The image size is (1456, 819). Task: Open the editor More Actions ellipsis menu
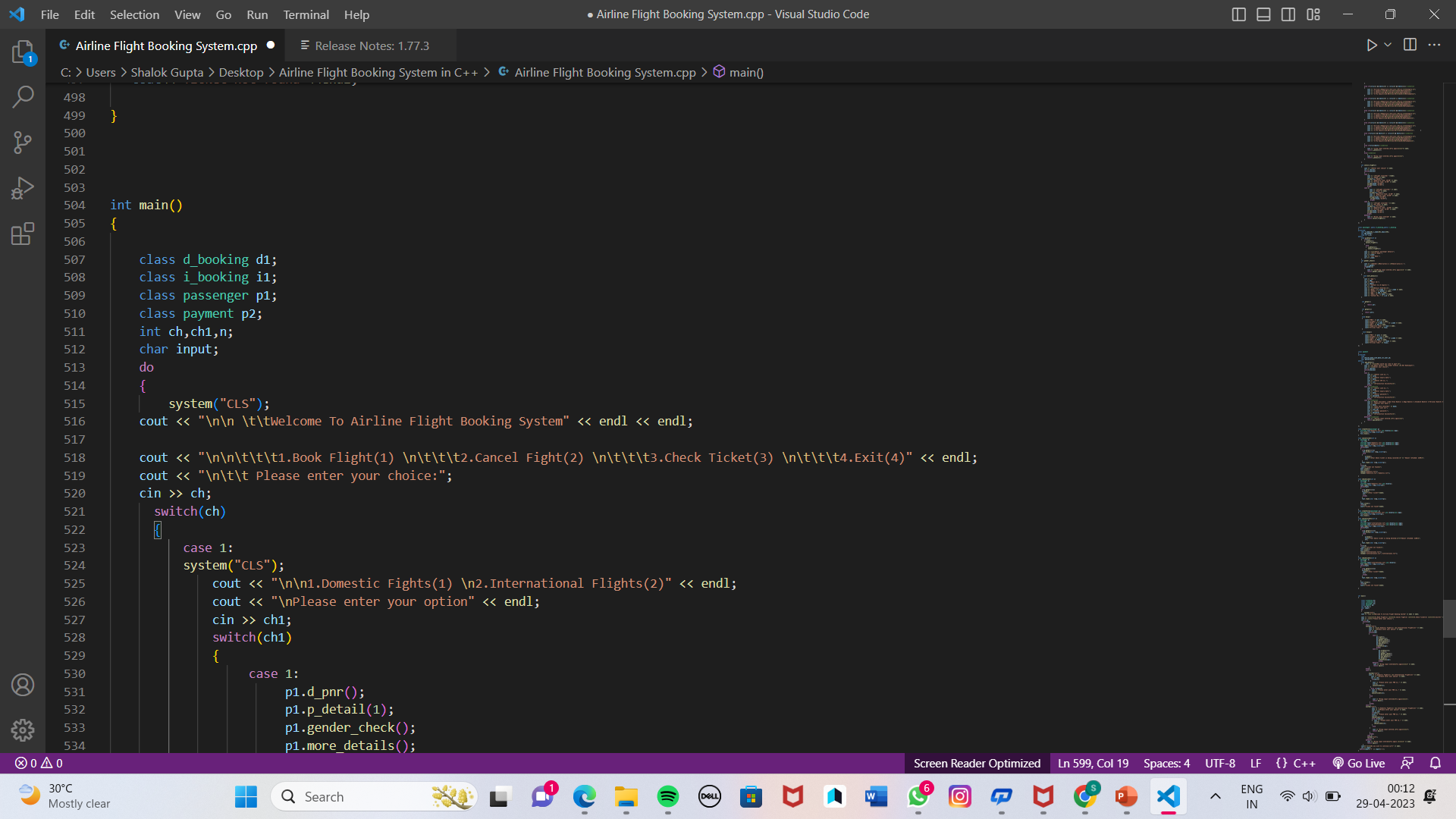[1434, 45]
